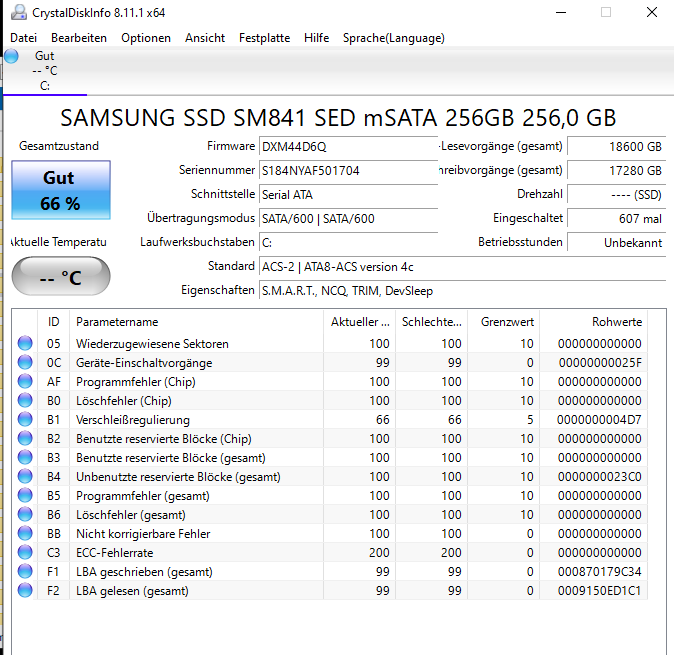Open the Sprache(Language) menu

(393, 38)
